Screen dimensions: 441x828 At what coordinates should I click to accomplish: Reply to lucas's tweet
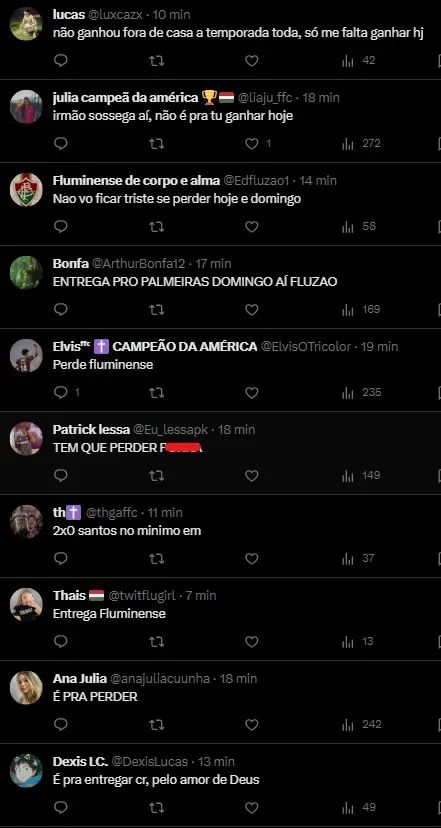[61, 61]
